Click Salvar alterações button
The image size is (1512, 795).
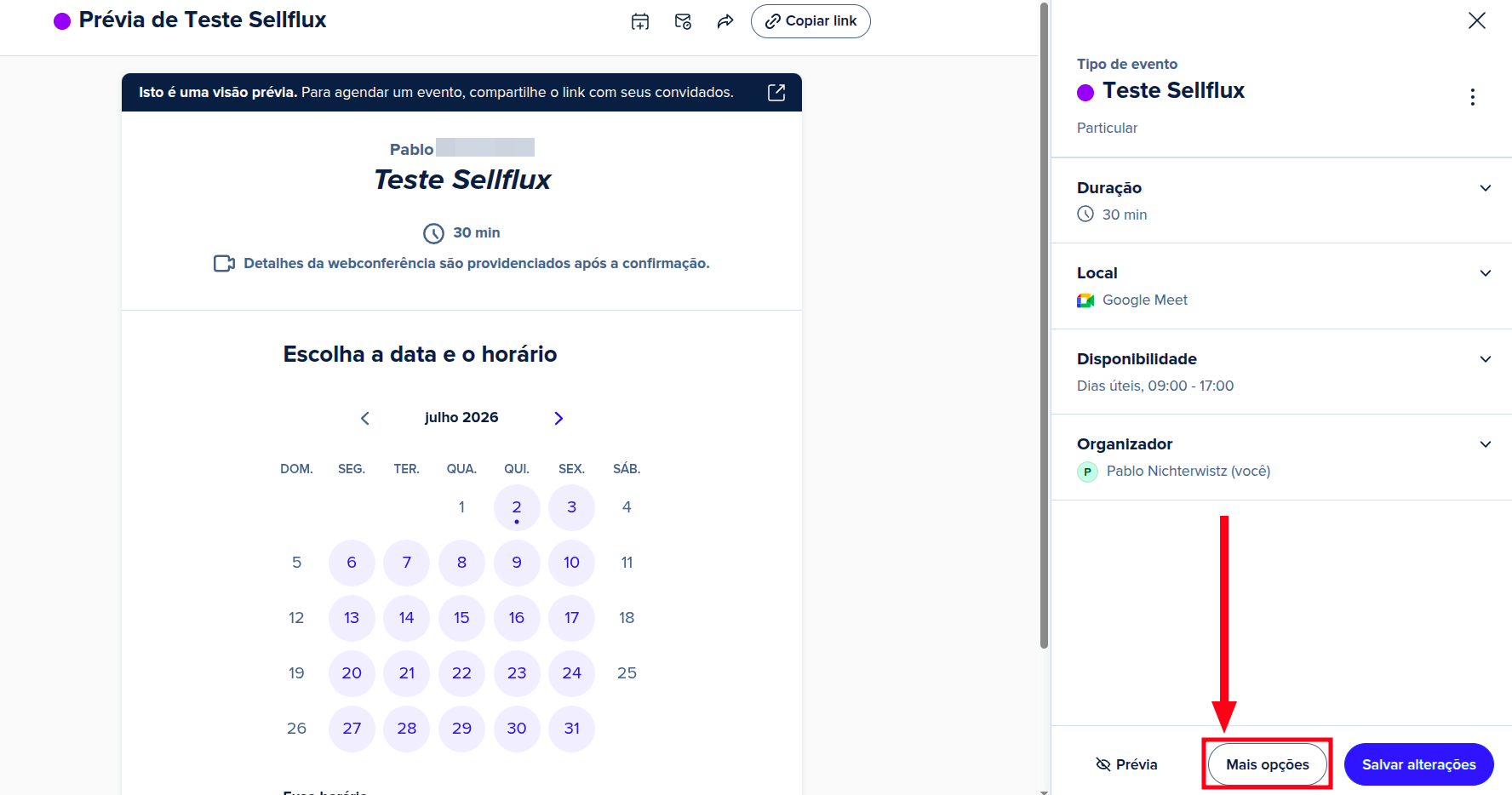pos(1418,764)
